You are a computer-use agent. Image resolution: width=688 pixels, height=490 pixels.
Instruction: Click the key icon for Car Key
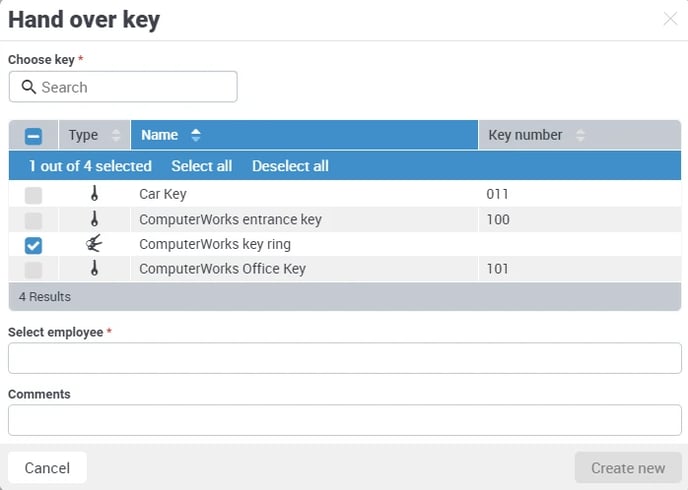(x=94, y=193)
